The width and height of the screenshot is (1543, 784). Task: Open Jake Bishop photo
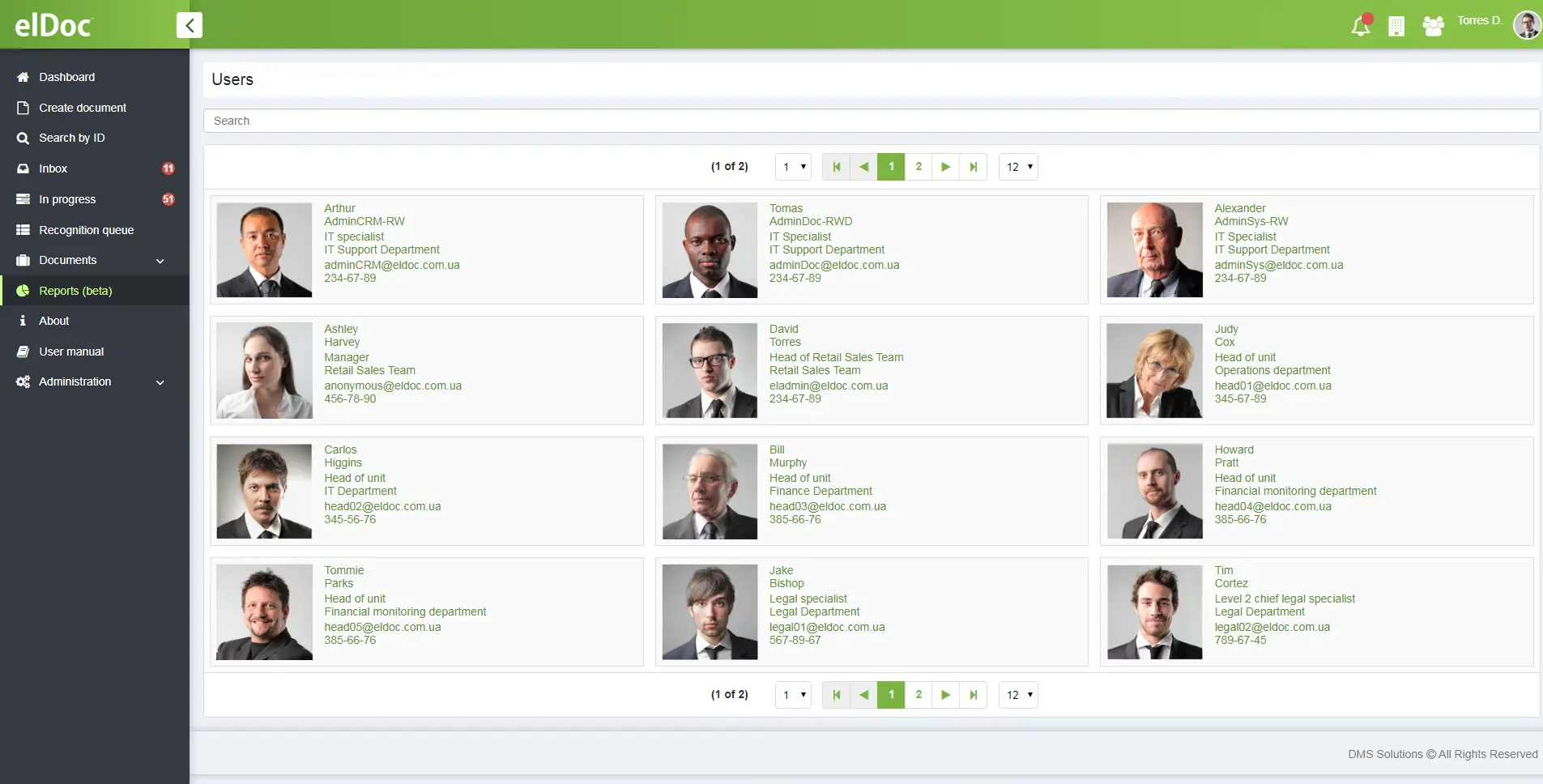pyautogui.click(x=710, y=611)
